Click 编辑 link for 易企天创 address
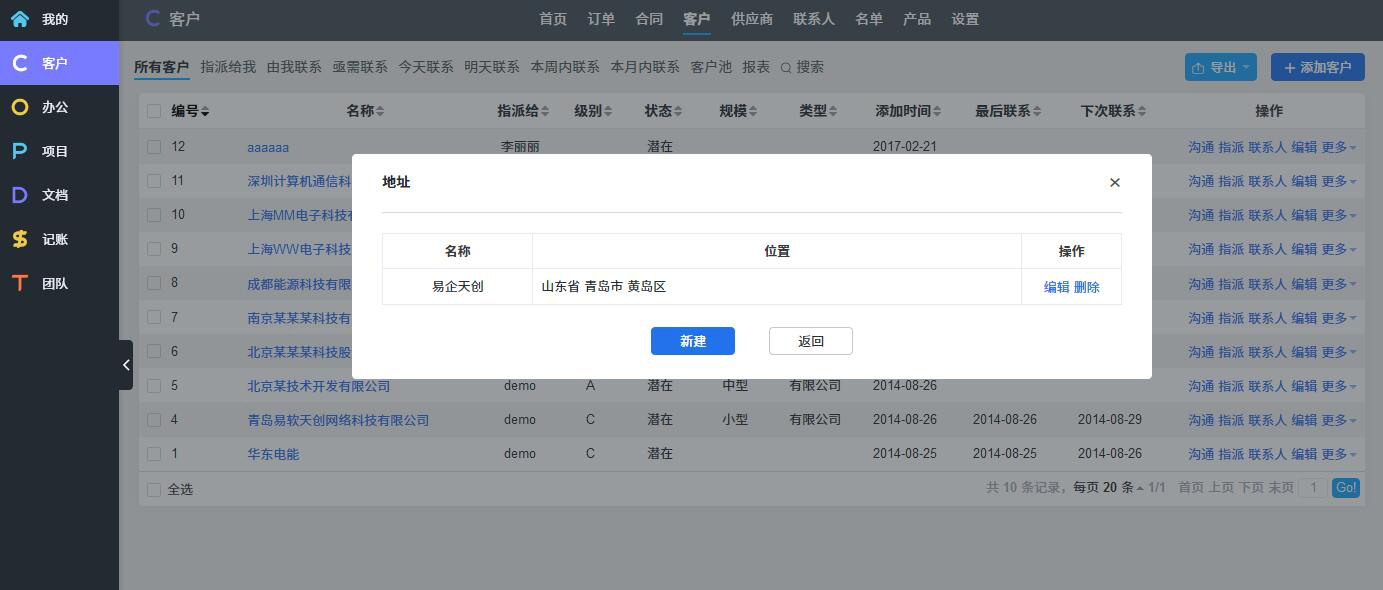Image resolution: width=1383 pixels, height=590 pixels. (1056, 287)
